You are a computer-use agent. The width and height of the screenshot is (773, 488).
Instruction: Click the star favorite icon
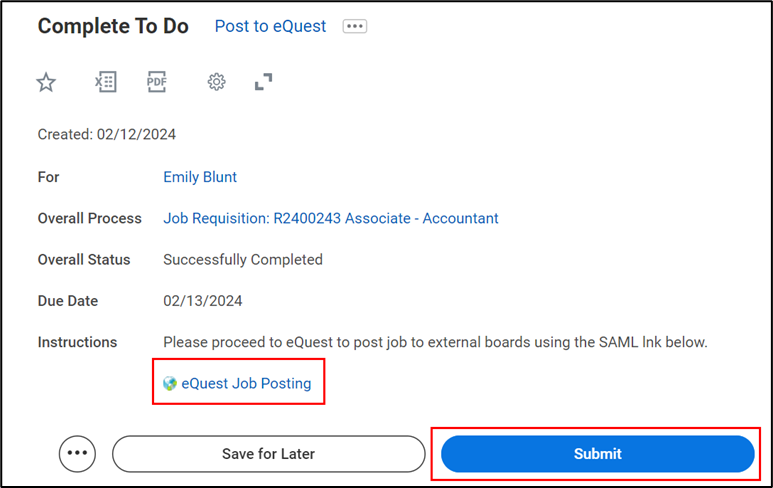coord(46,83)
